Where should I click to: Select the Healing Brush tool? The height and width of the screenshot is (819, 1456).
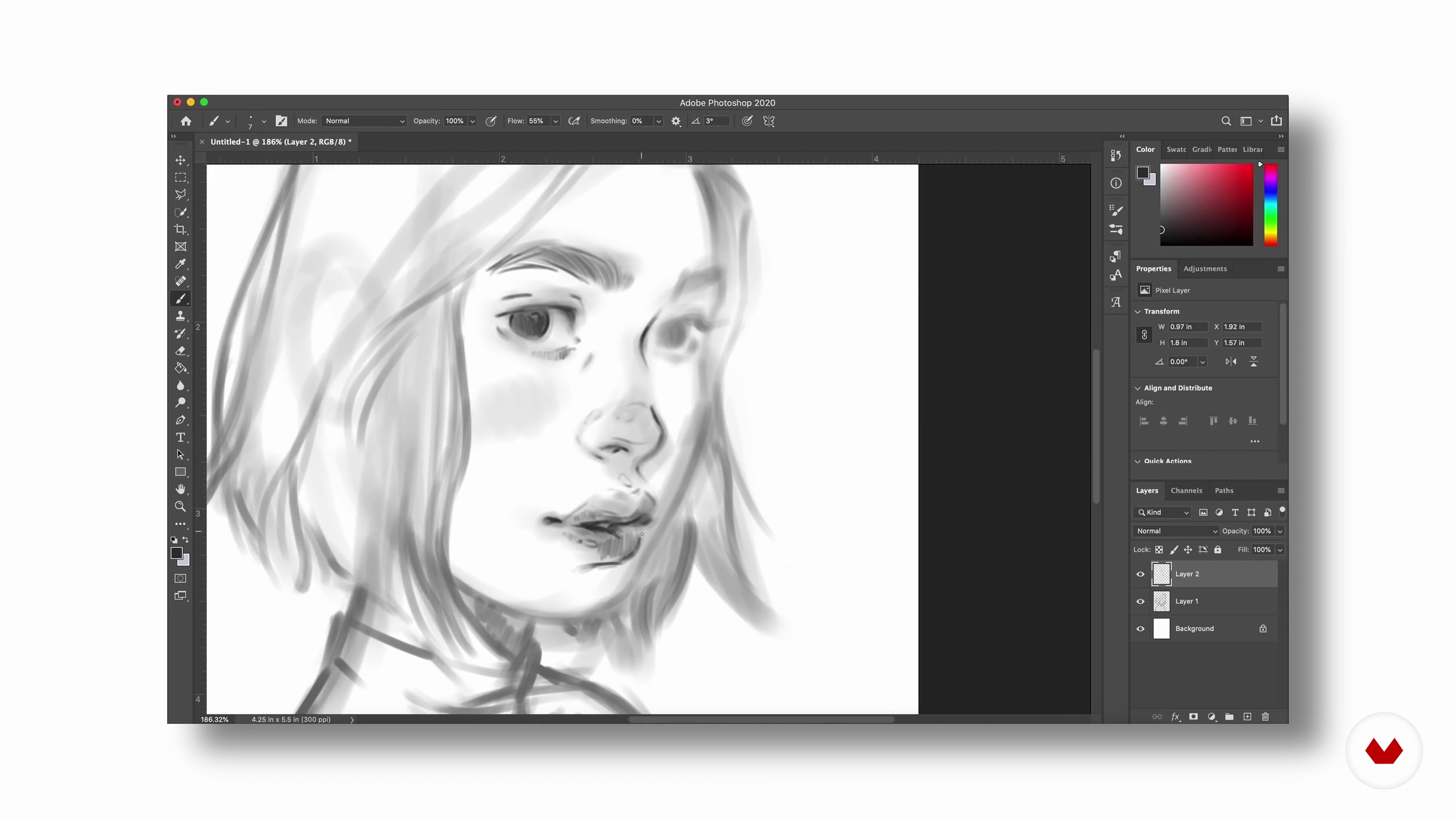(180, 281)
